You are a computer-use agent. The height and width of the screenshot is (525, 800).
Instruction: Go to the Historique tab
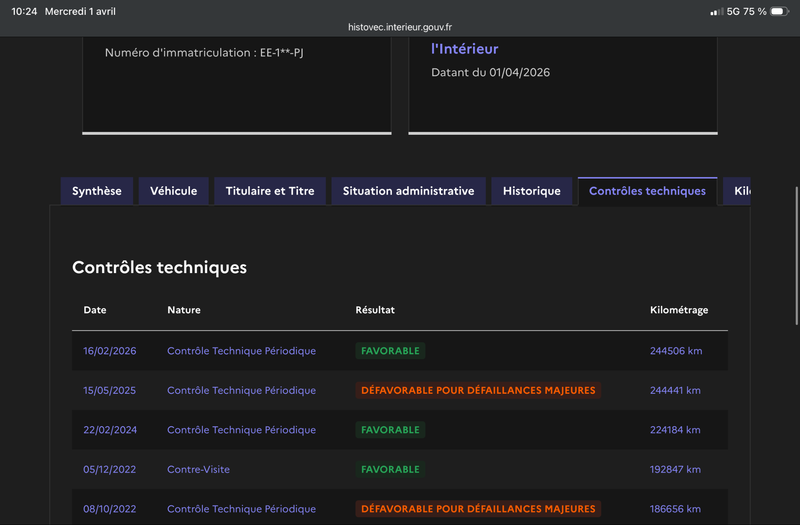(532, 191)
